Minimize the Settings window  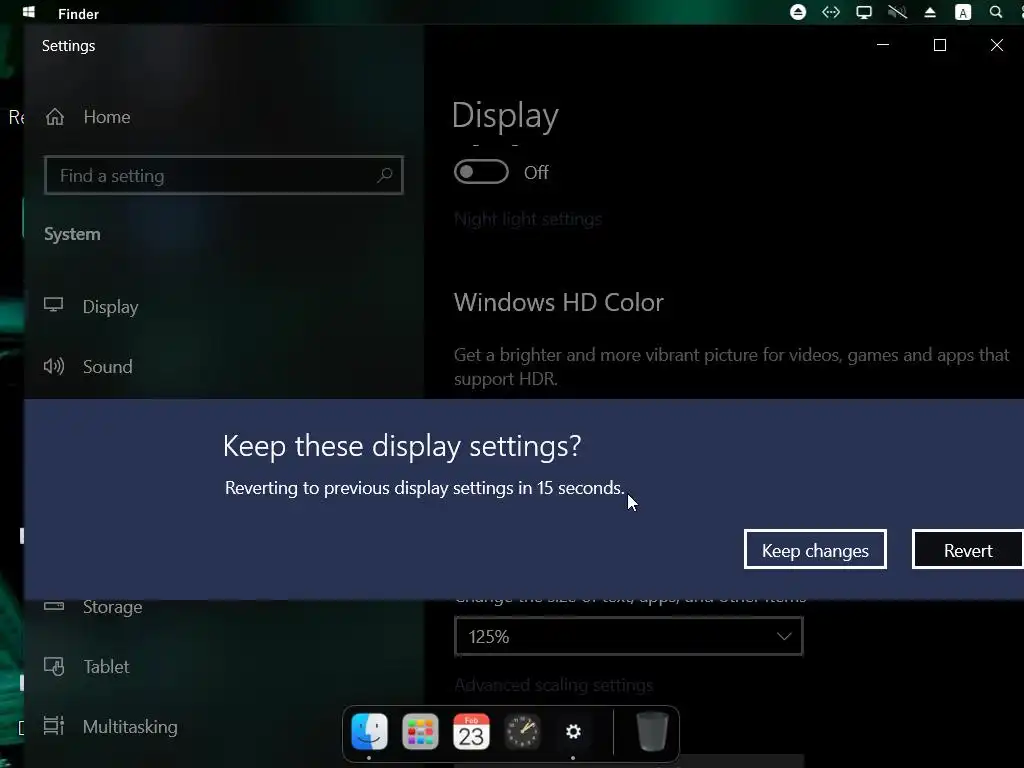883,44
